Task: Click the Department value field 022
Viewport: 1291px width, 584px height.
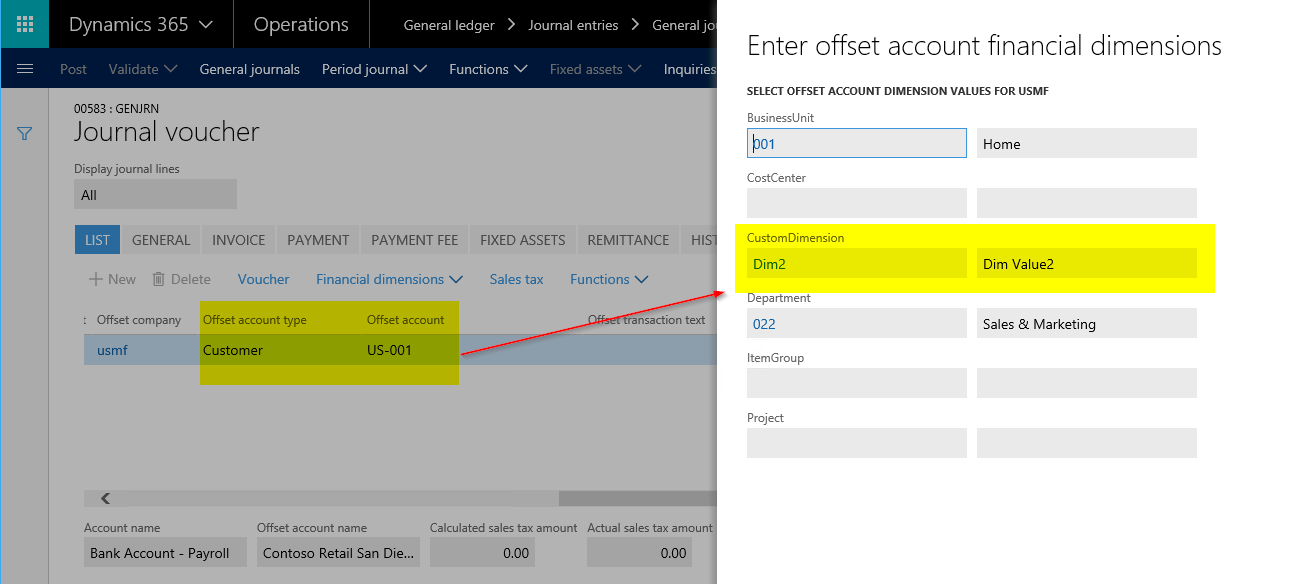Action: (x=857, y=323)
